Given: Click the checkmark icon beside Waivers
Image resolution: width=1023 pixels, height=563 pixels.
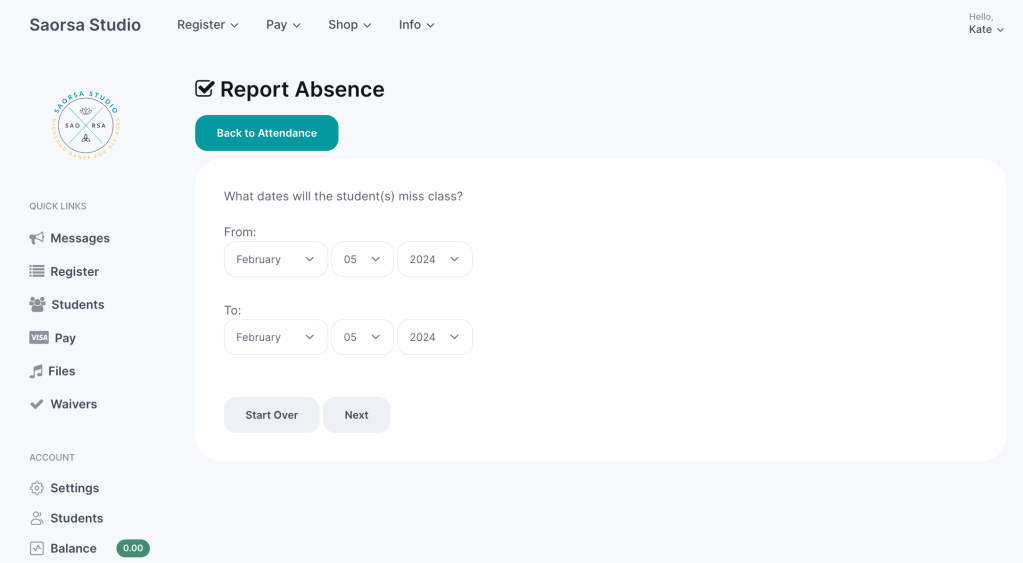Looking at the screenshot, I should [37, 404].
